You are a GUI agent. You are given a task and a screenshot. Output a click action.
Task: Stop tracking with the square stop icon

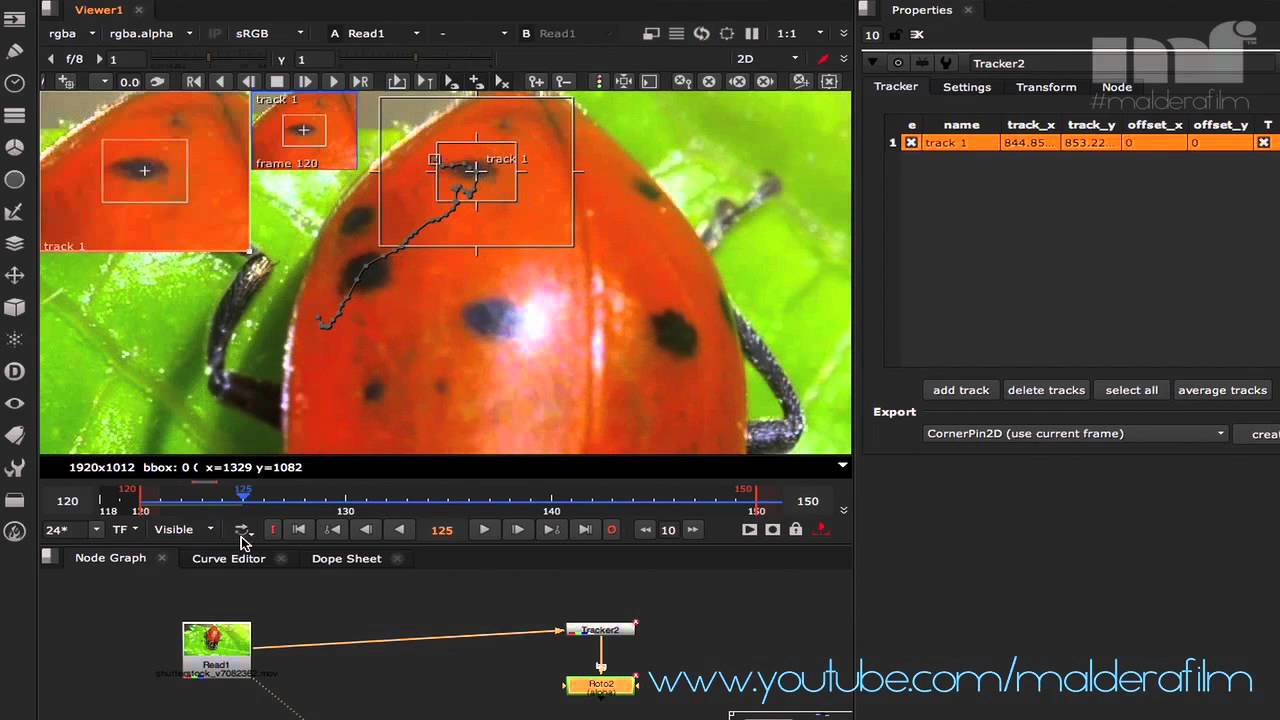coord(277,82)
